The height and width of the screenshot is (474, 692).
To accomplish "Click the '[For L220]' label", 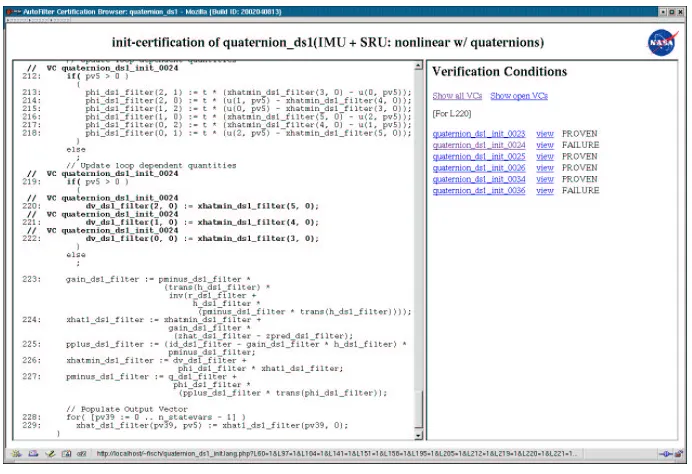I will [x=452, y=114].
